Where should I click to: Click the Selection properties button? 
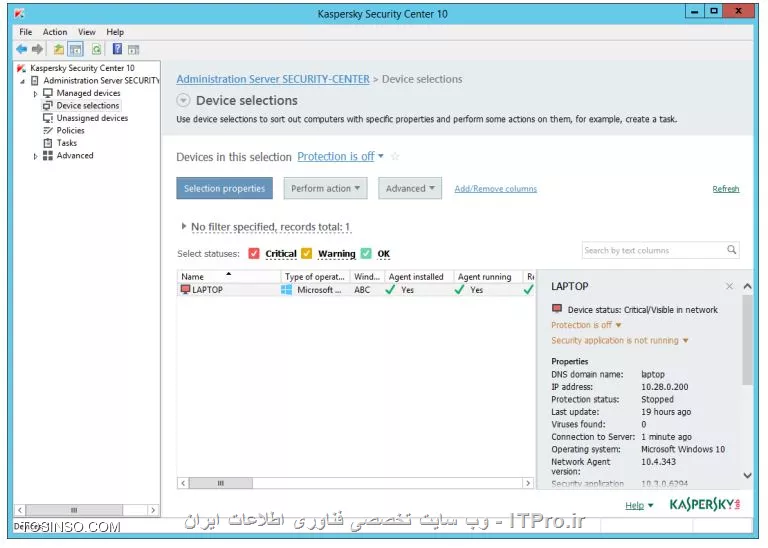point(224,188)
